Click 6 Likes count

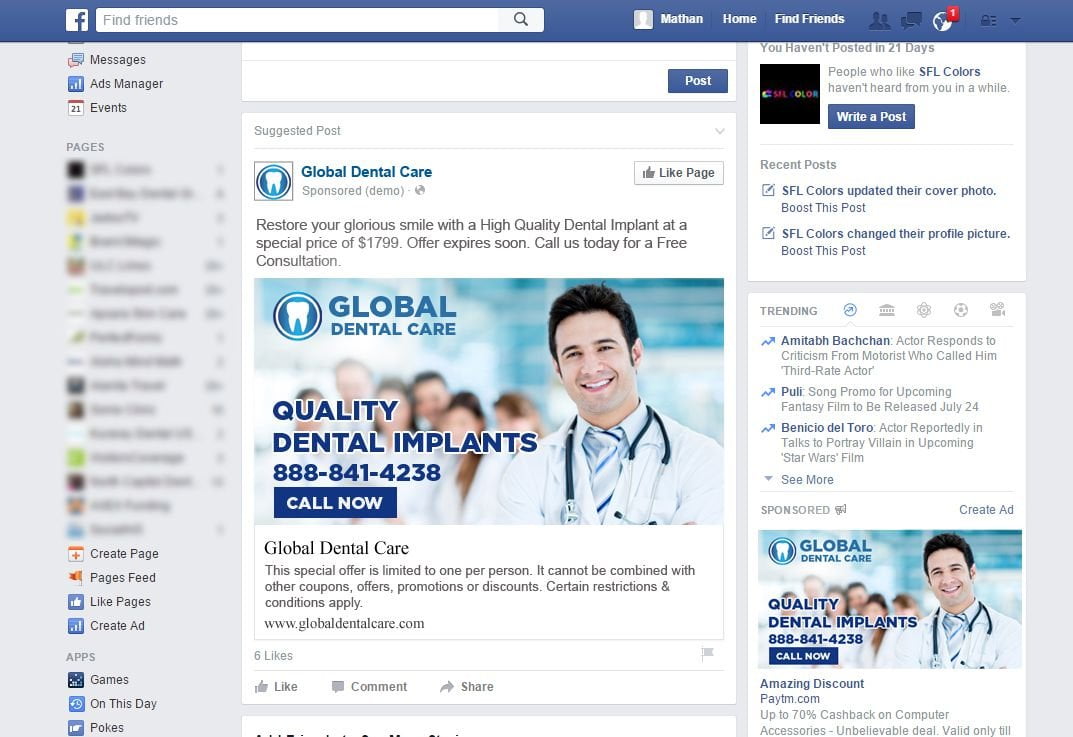coord(273,656)
